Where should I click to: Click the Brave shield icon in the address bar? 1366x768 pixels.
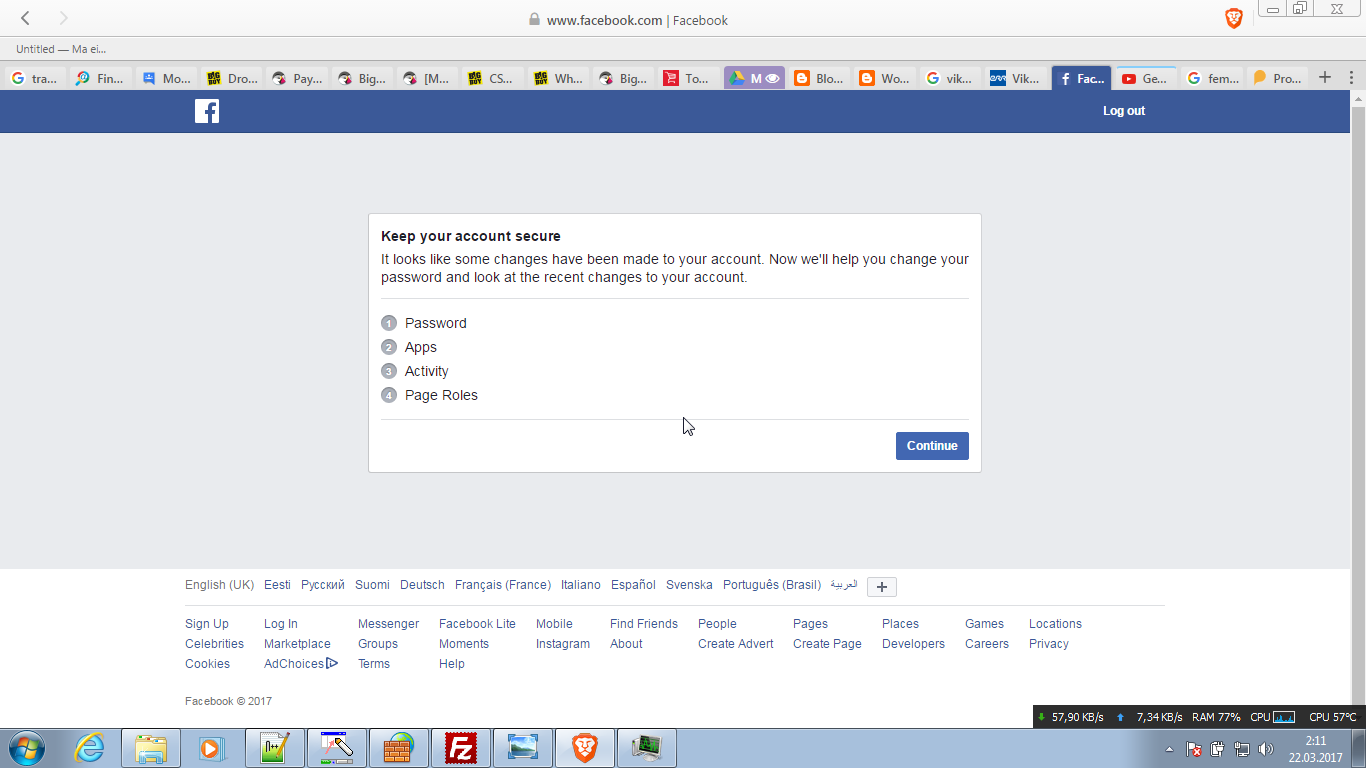pyautogui.click(x=1234, y=18)
